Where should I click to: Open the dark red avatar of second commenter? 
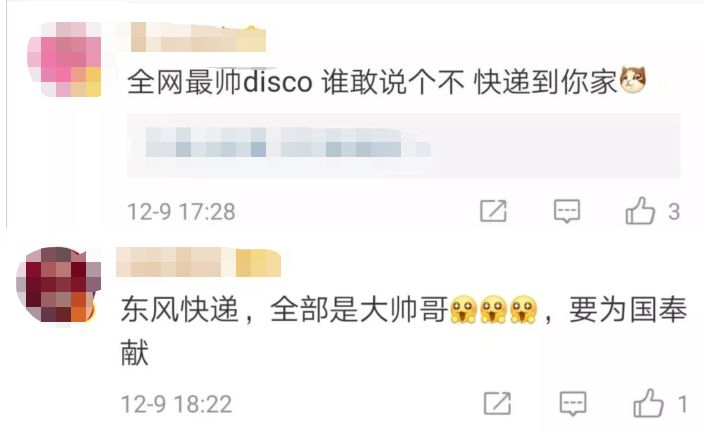pos(58,285)
